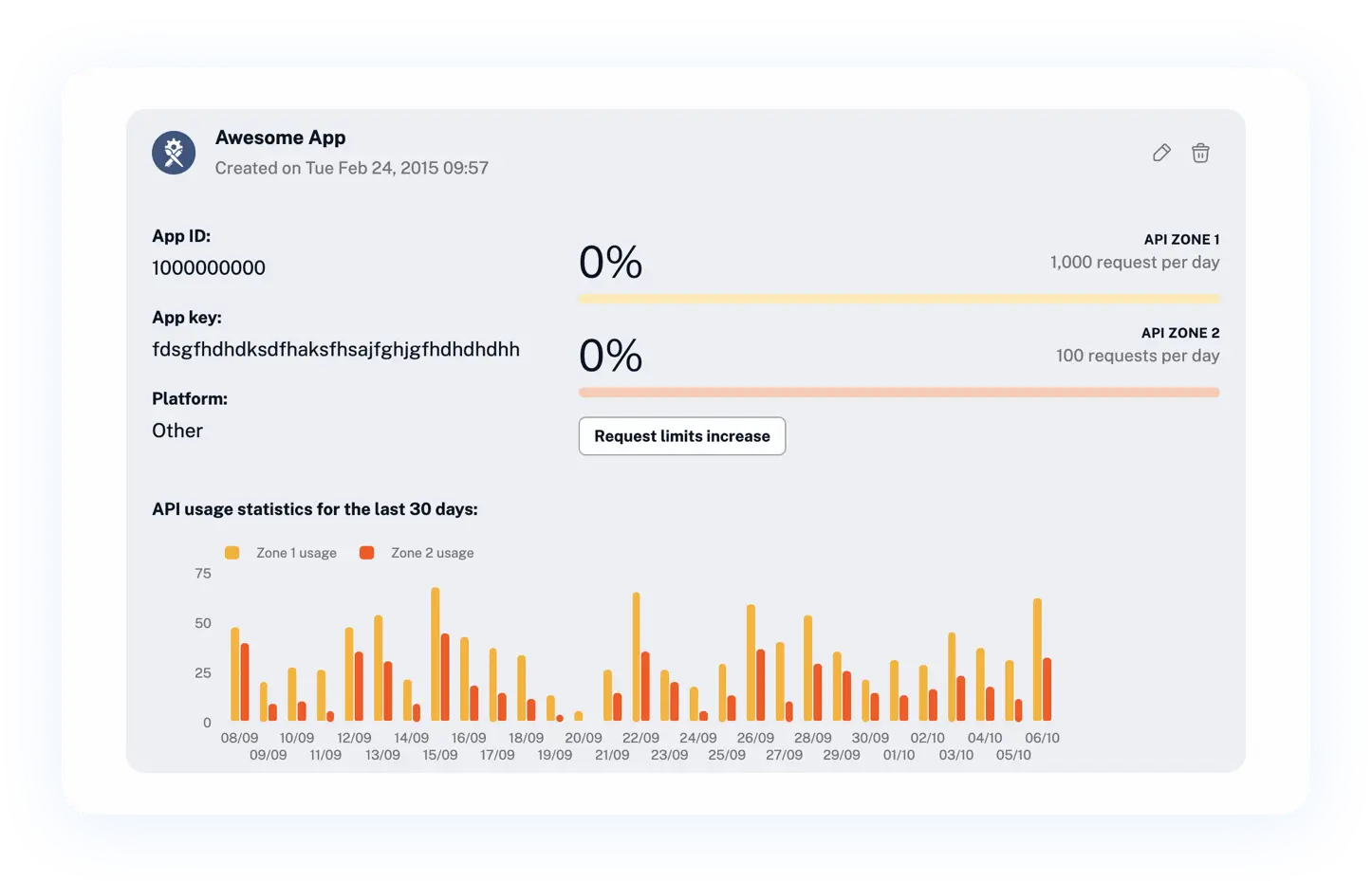Viewport: 1372px width, 881px height.
Task: Click the Zone 1 usage legend text
Action: [296, 553]
